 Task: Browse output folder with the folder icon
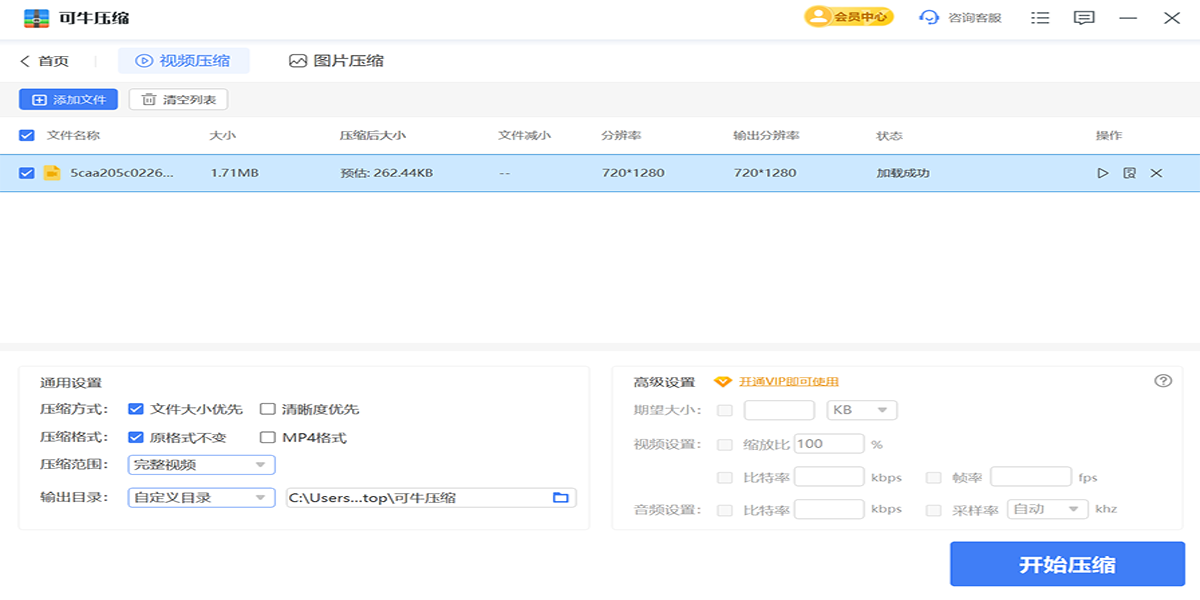coord(561,497)
